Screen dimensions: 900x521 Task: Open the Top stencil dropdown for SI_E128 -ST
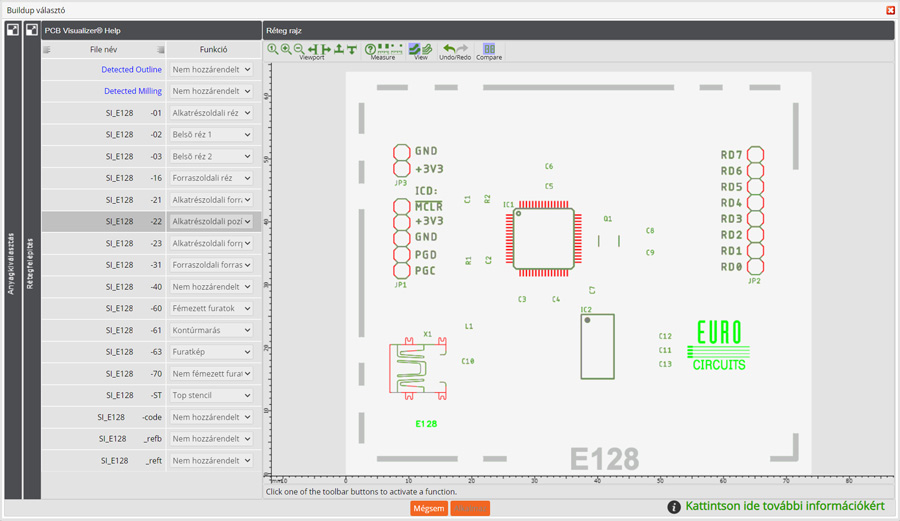click(x=211, y=396)
